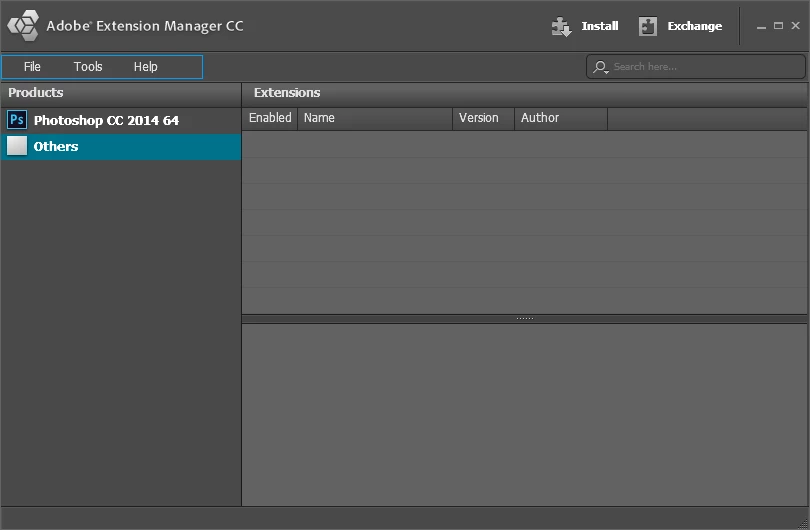Select Photoshop CC 2014 64 product

(121, 120)
